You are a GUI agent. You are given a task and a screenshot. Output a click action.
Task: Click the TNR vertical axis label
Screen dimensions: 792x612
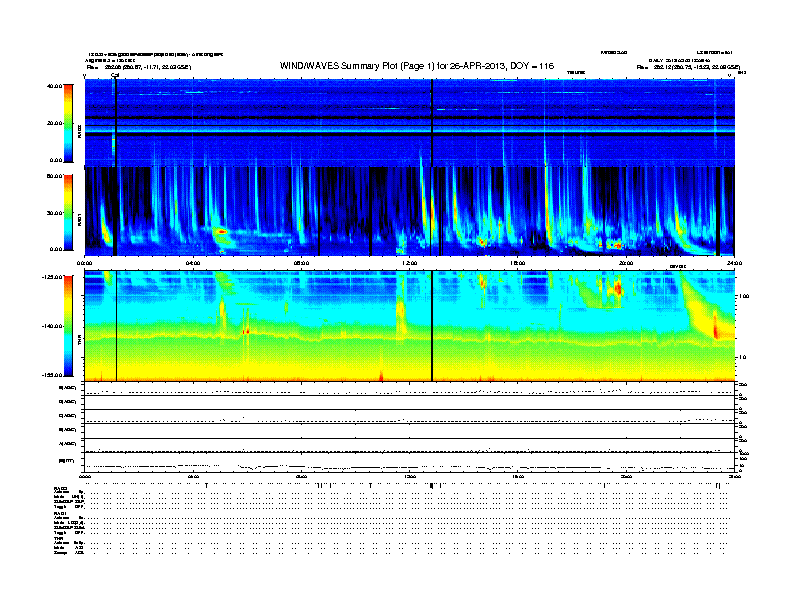pyautogui.click(x=79, y=341)
